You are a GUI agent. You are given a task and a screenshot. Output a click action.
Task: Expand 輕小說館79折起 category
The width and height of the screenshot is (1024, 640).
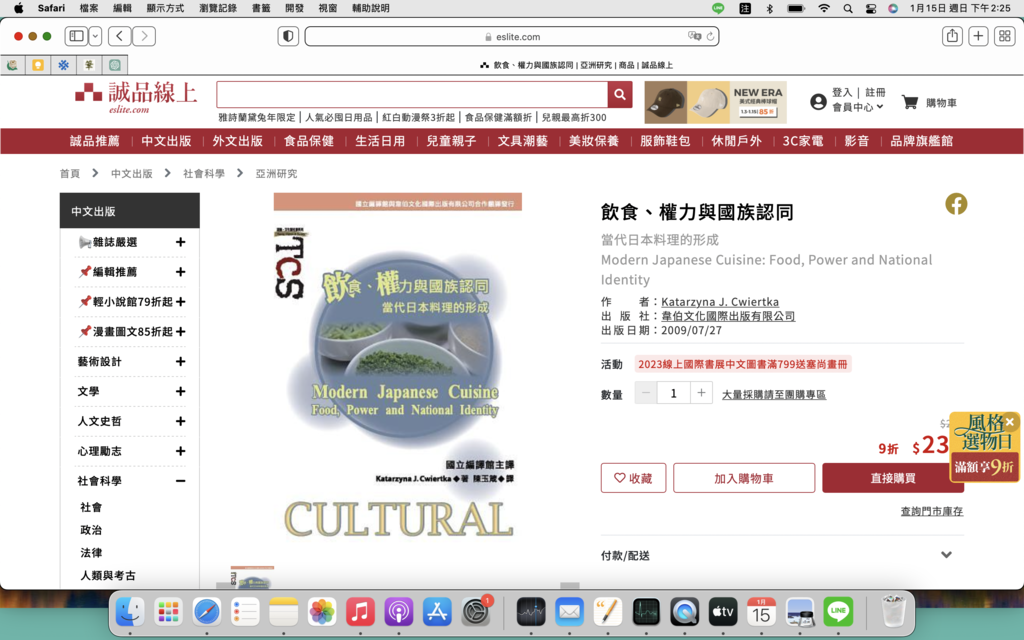click(180, 302)
